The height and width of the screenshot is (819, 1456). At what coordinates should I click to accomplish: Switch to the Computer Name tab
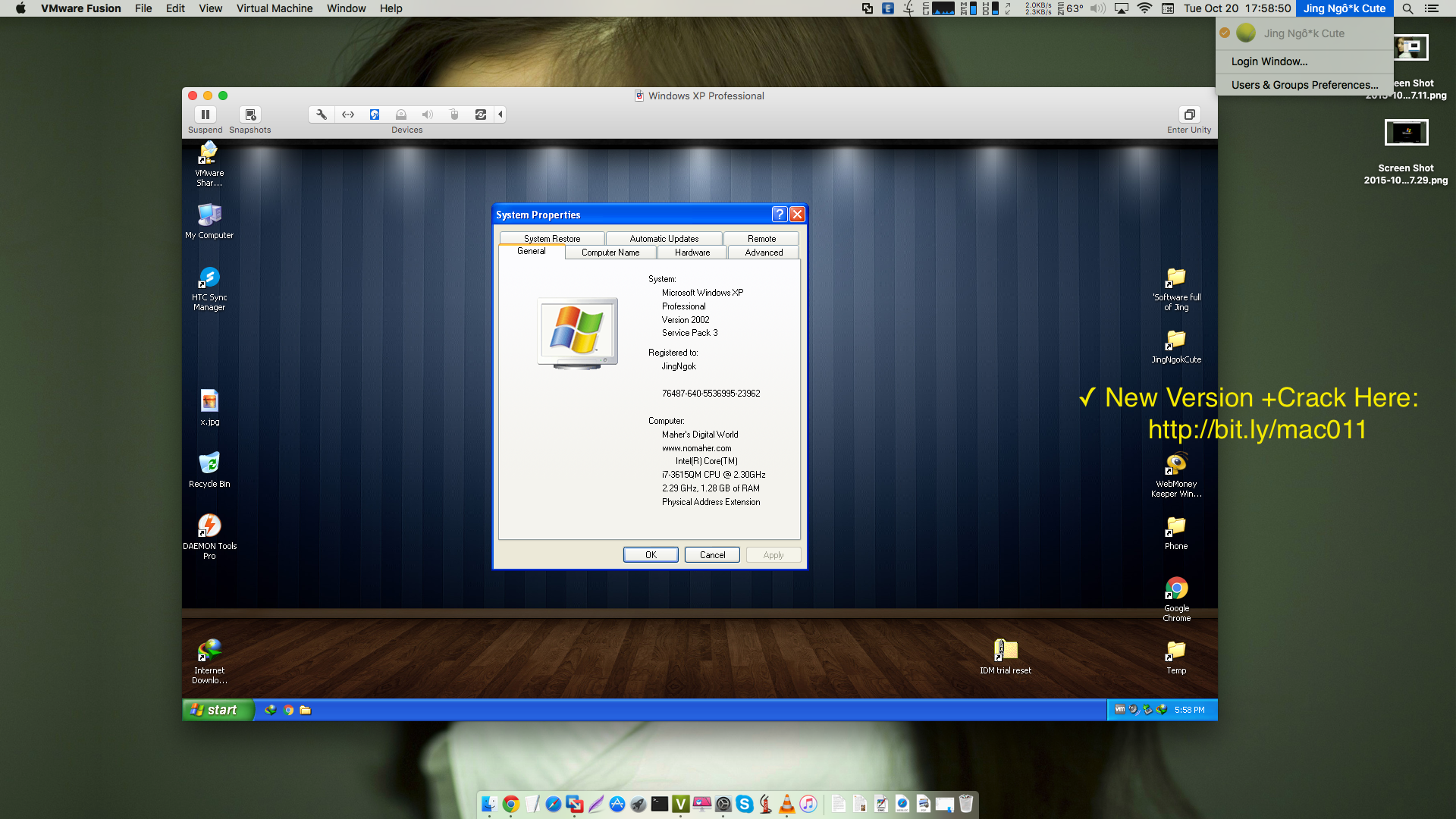point(610,253)
